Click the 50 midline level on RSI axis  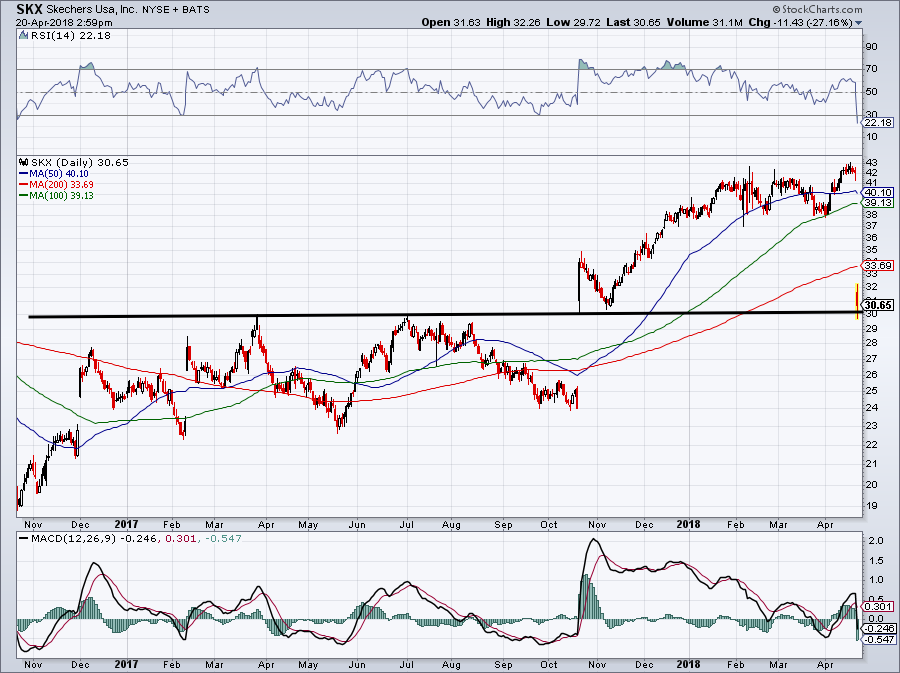(871, 92)
